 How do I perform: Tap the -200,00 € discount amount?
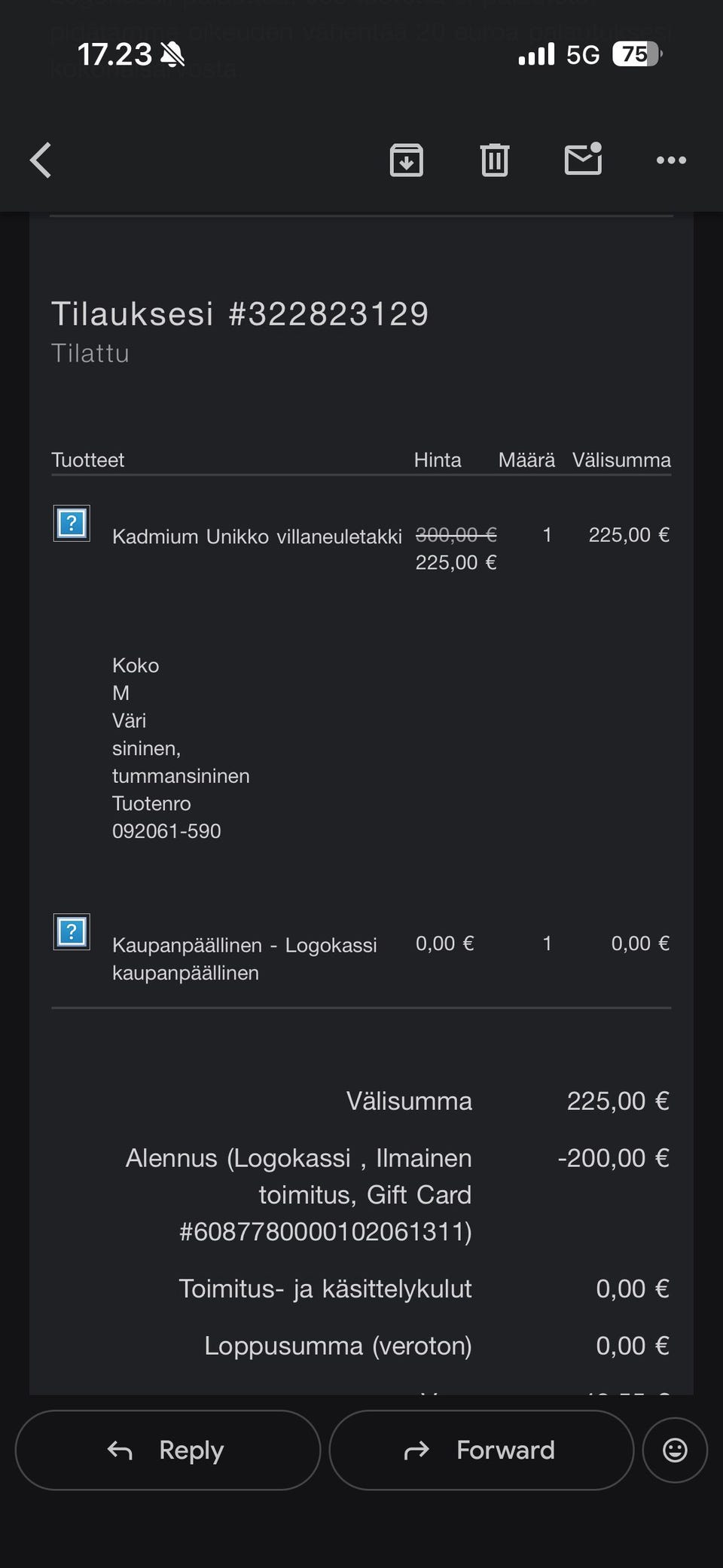pos(613,1157)
